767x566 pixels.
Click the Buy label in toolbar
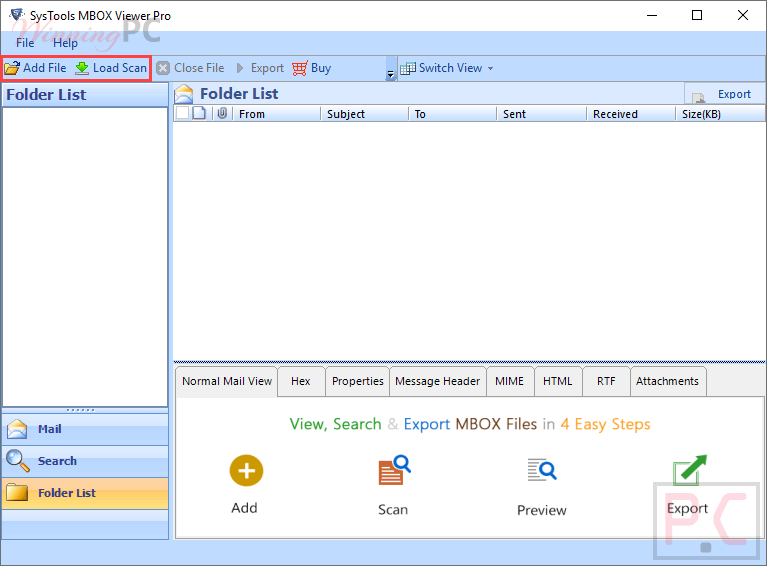click(321, 68)
